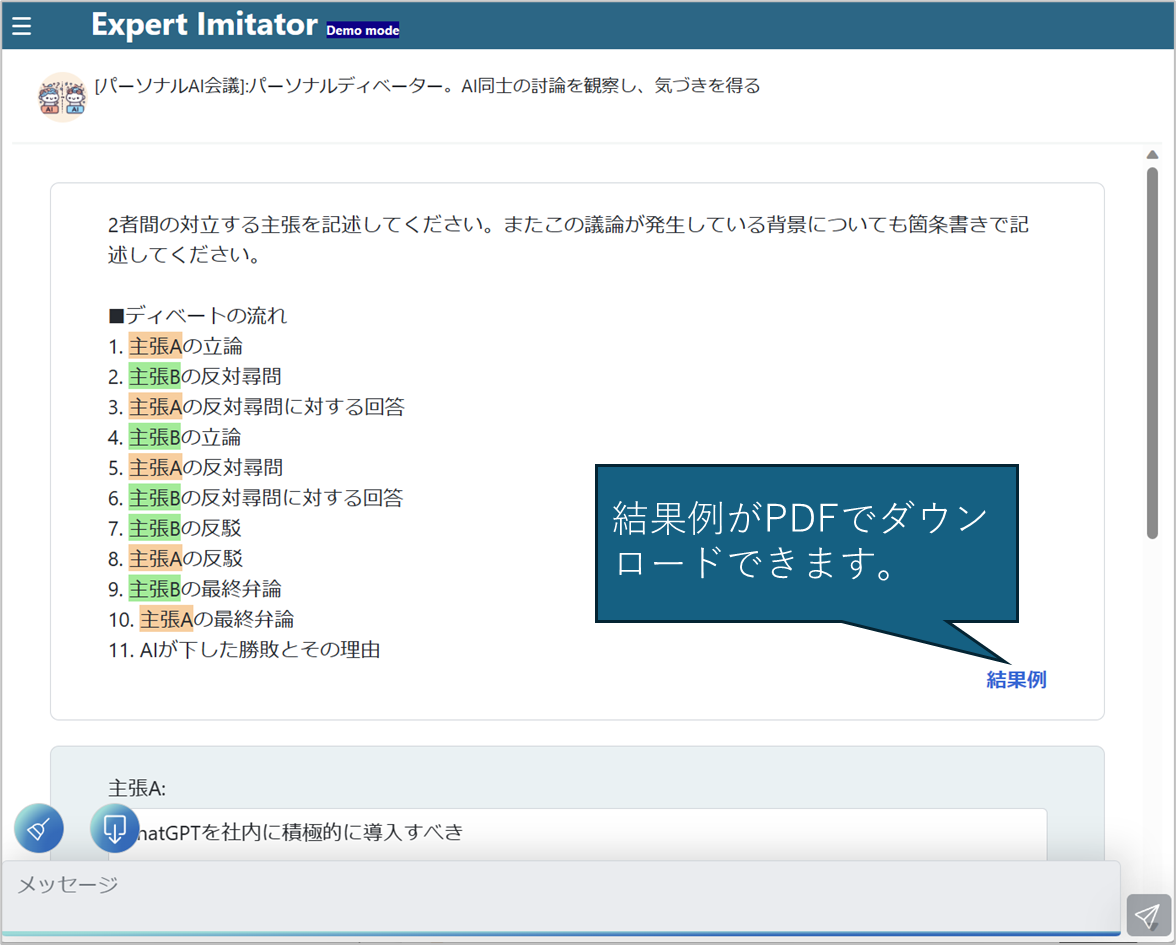
Task: Click the AI debater avatar image
Action: tap(62, 98)
